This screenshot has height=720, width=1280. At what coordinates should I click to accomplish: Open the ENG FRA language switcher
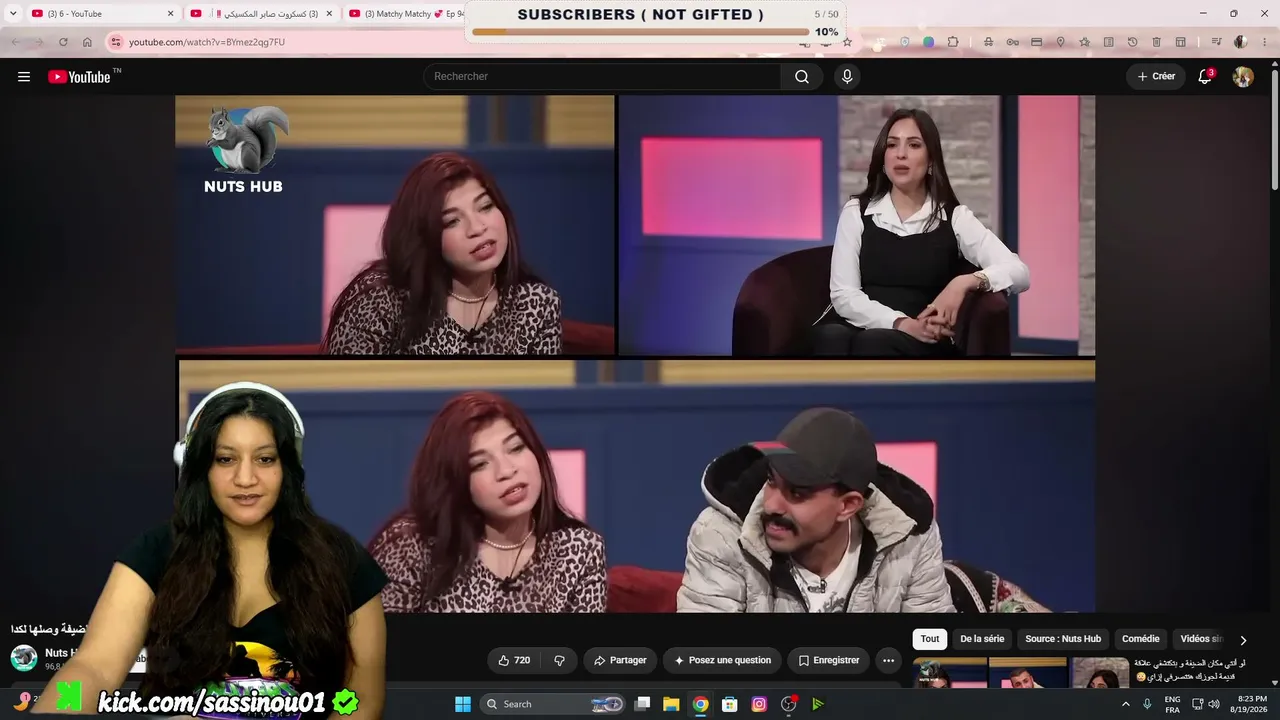click(1172, 704)
